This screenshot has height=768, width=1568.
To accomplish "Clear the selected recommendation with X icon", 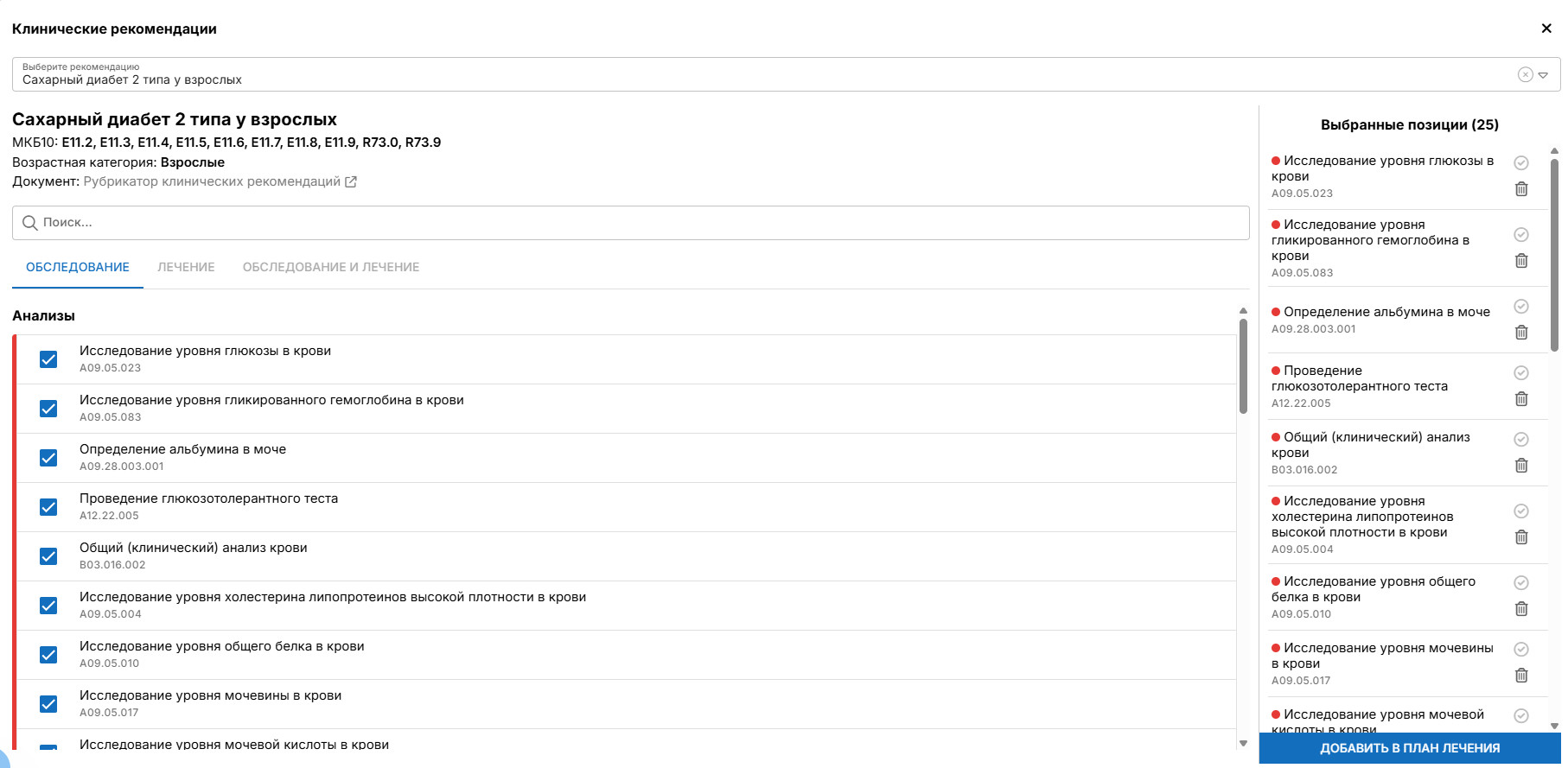I will (x=1526, y=75).
